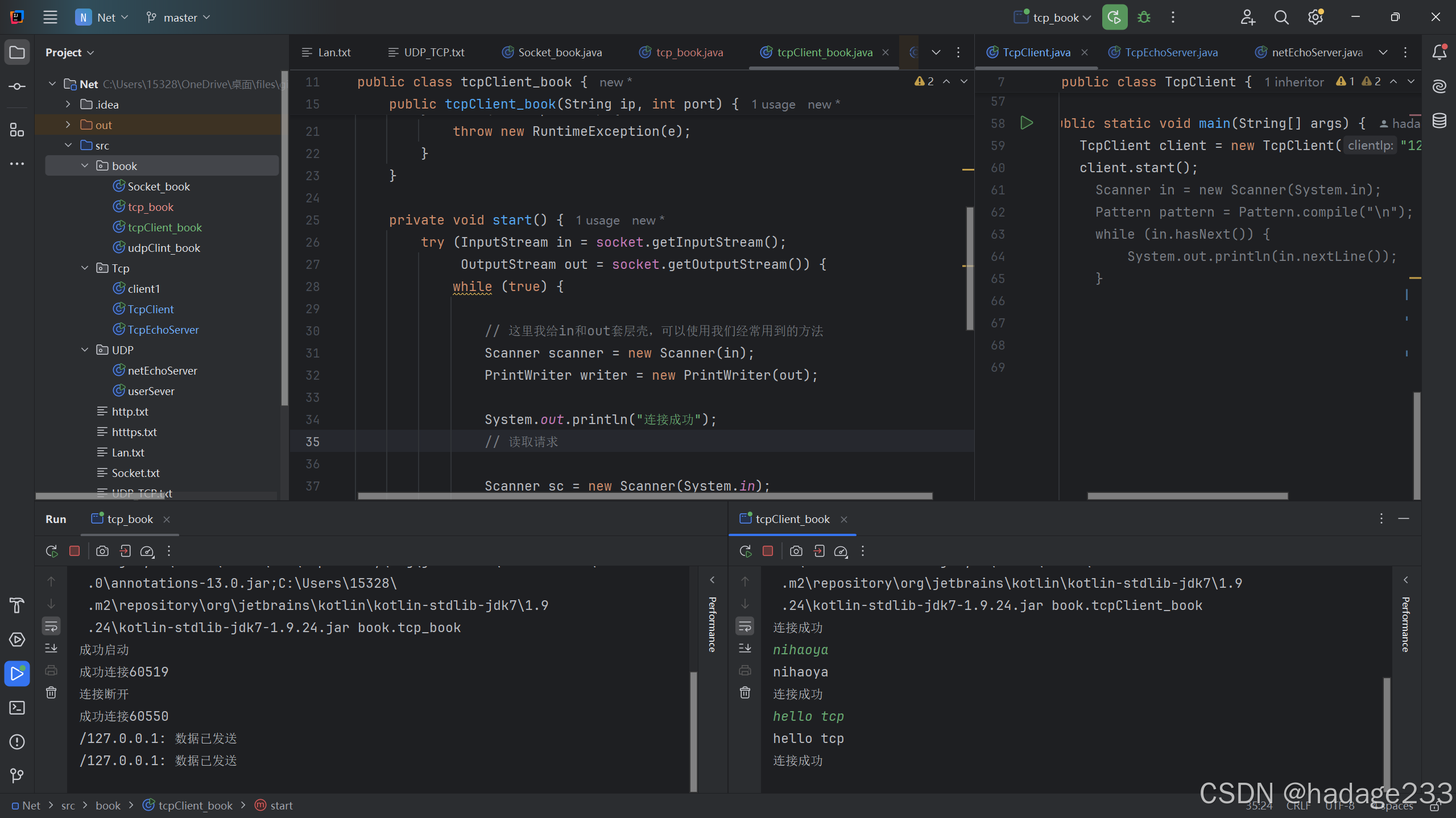Click the Debug bug icon in toolbar
The height and width of the screenshot is (818, 1456).
pos(1144,18)
